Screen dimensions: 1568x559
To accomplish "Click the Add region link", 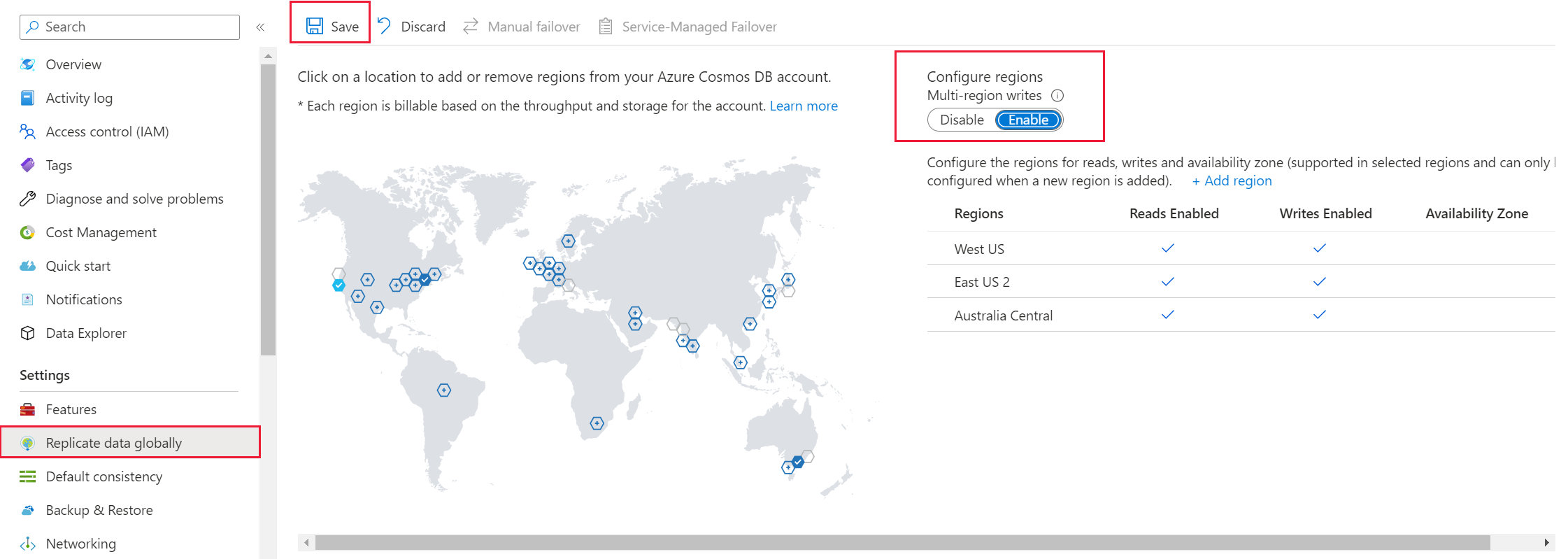I will coord(1232,181).
